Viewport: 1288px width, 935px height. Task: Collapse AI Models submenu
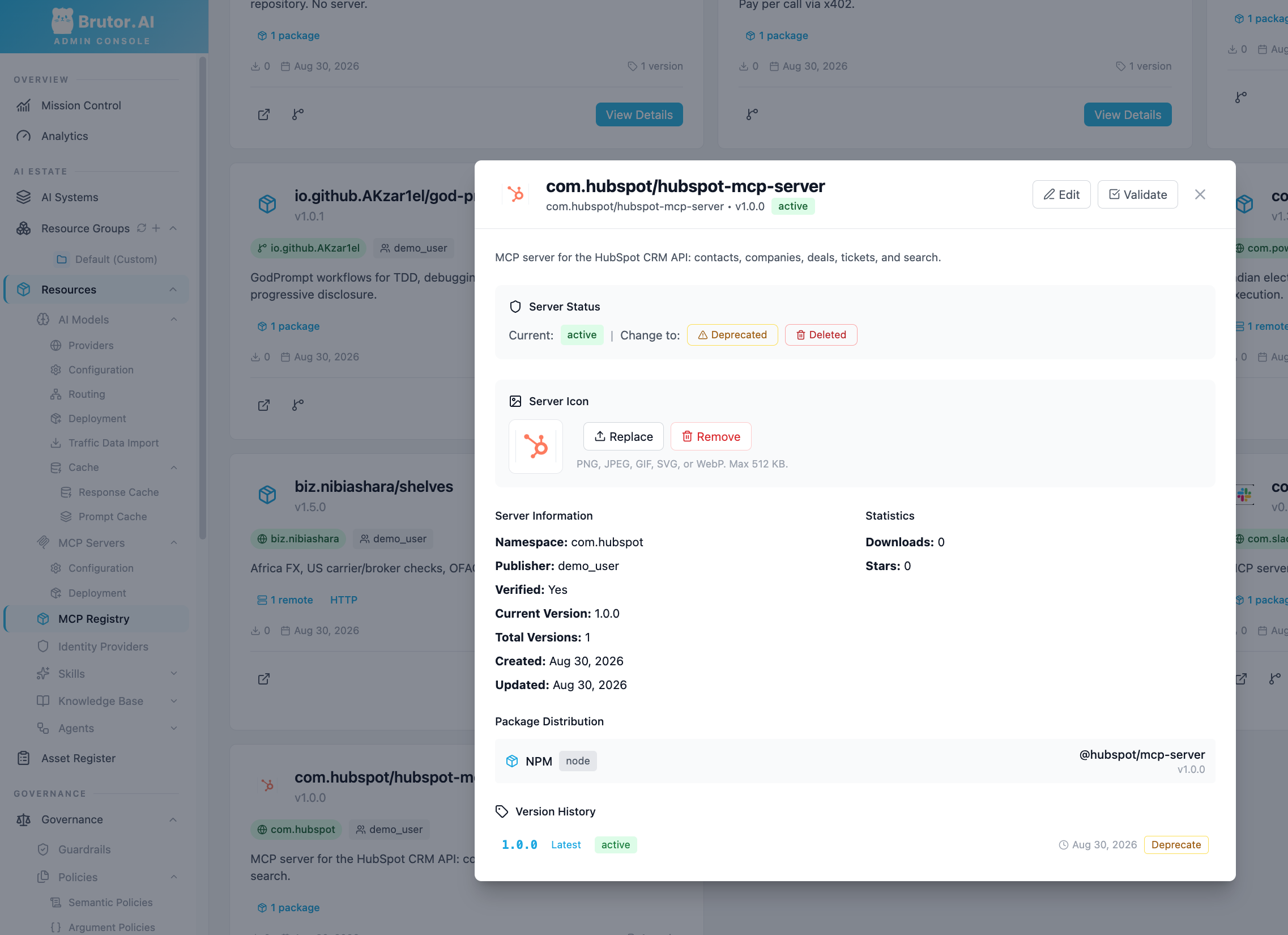(x=174, y=319)
